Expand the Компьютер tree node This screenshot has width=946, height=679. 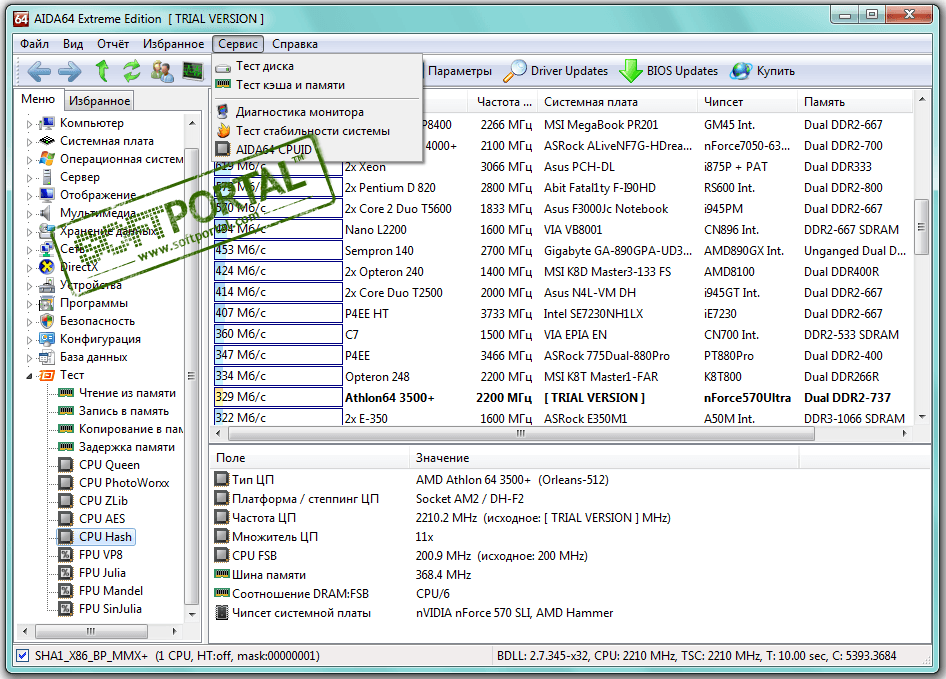[x=29, y=124]
